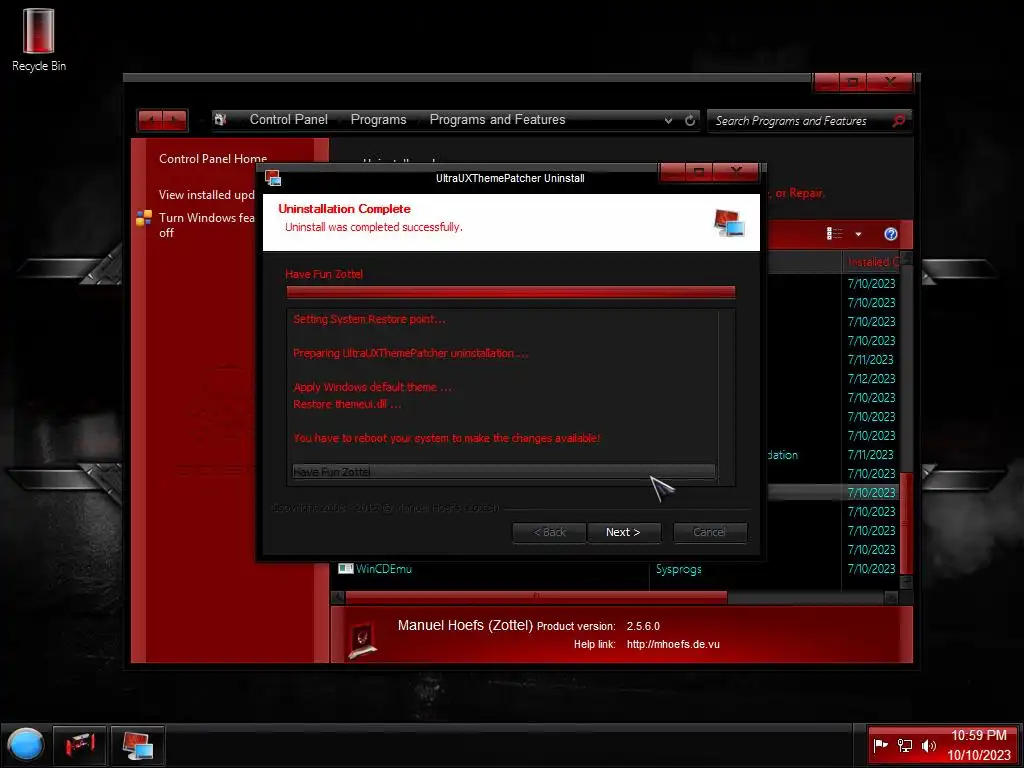Click the uninstall log's vertical scrollbar
The height and width of the screenshot is (768, 1024).
(726, 396)
